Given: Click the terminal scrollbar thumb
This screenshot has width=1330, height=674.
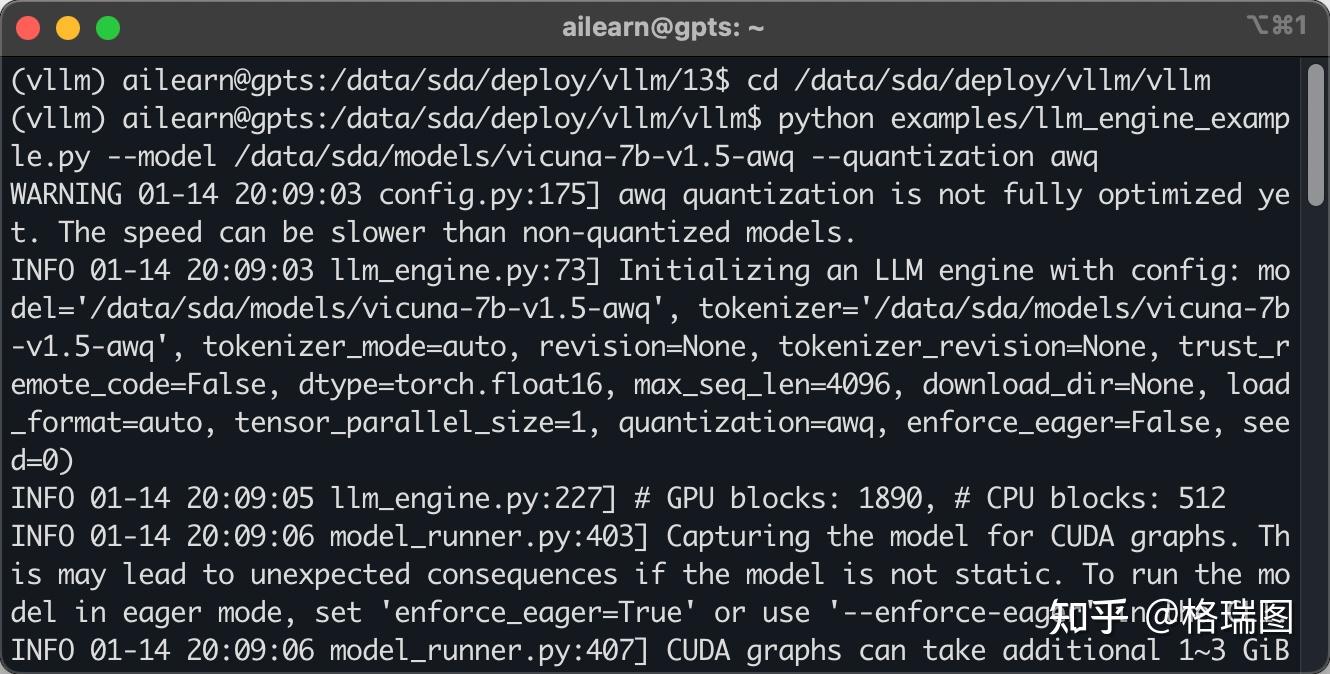Looking at the screenshot, I should pos(1315,135).
